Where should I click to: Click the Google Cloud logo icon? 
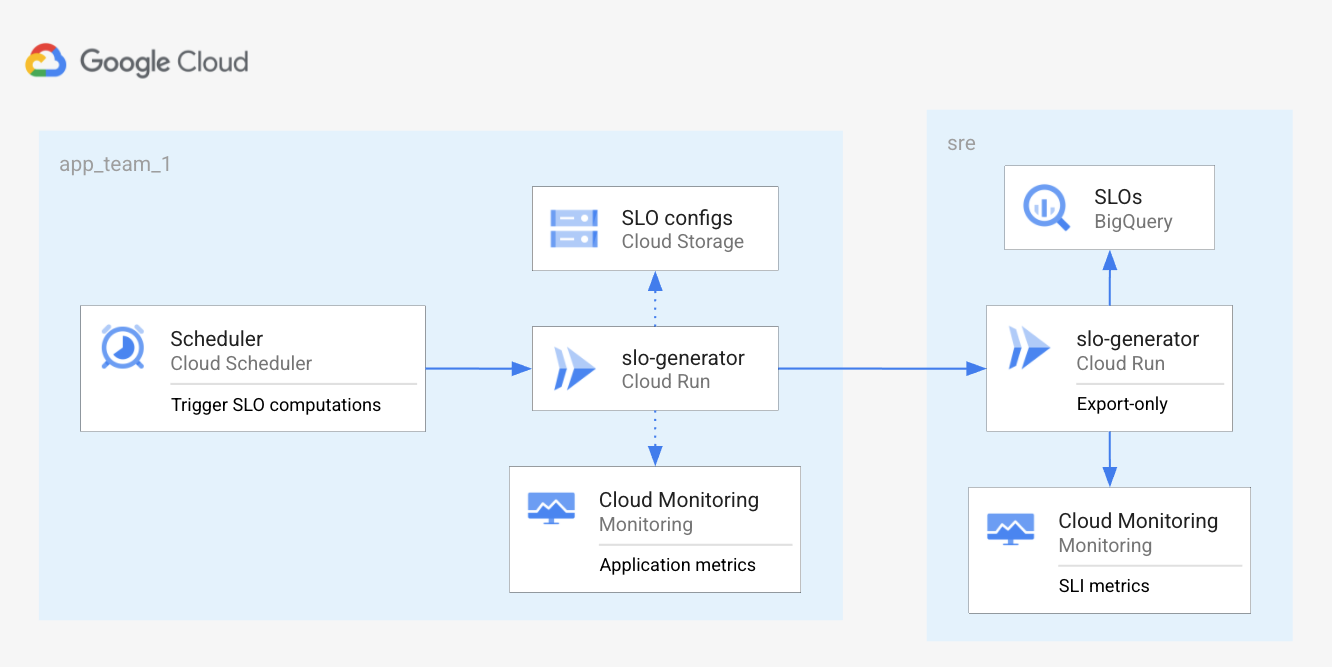coord(46,61)
